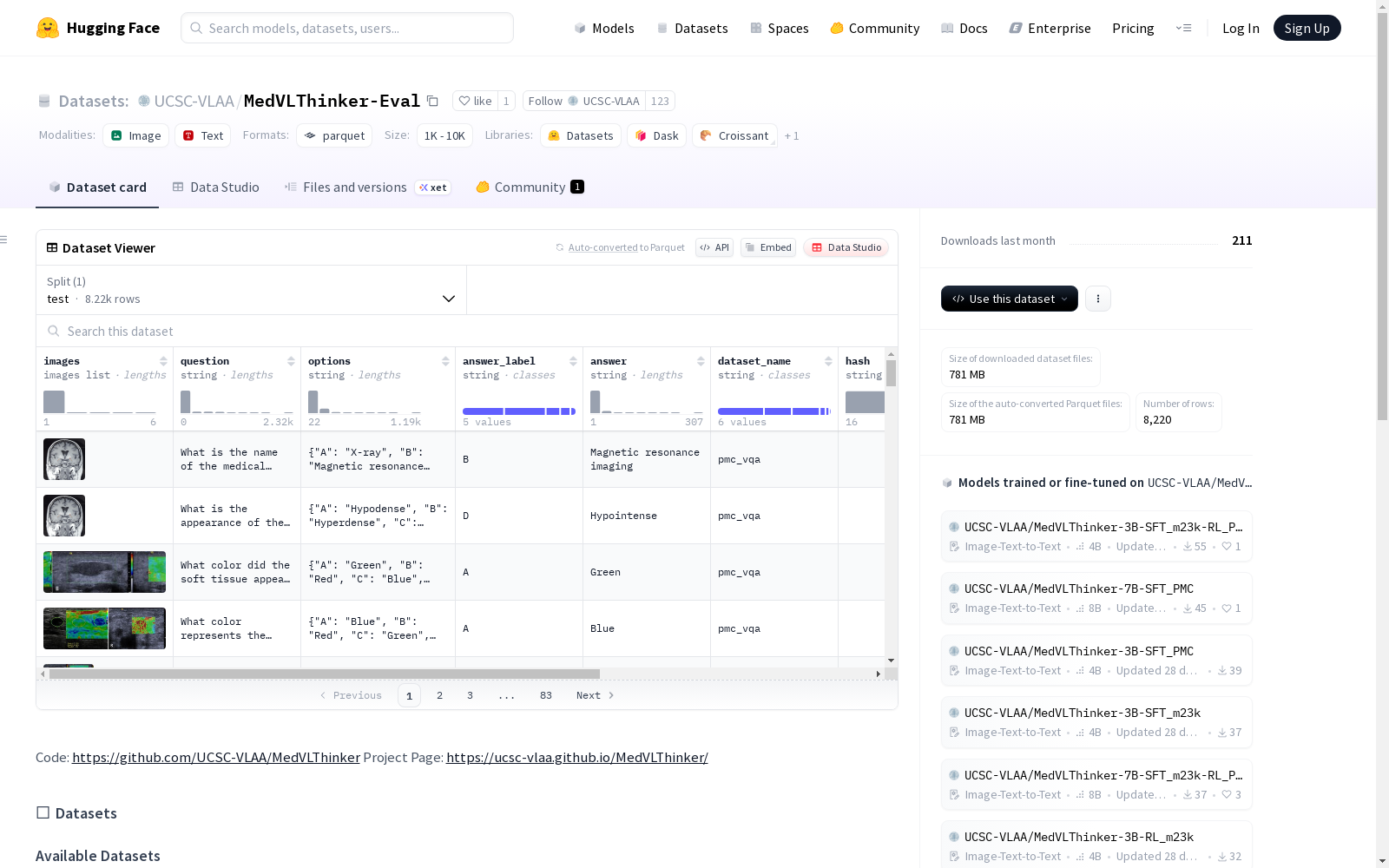This screenshot has width=1389, height=868.
Task: Select the Datasets library tag
Action: [581, 135]
